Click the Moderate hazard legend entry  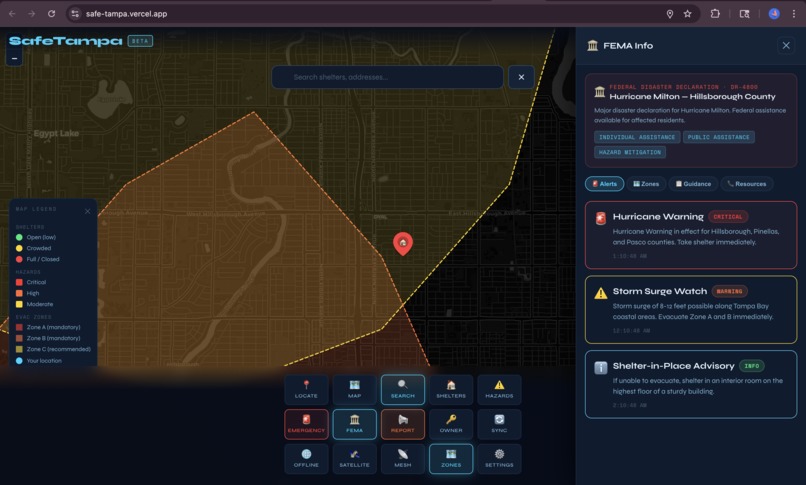[34, 304]
